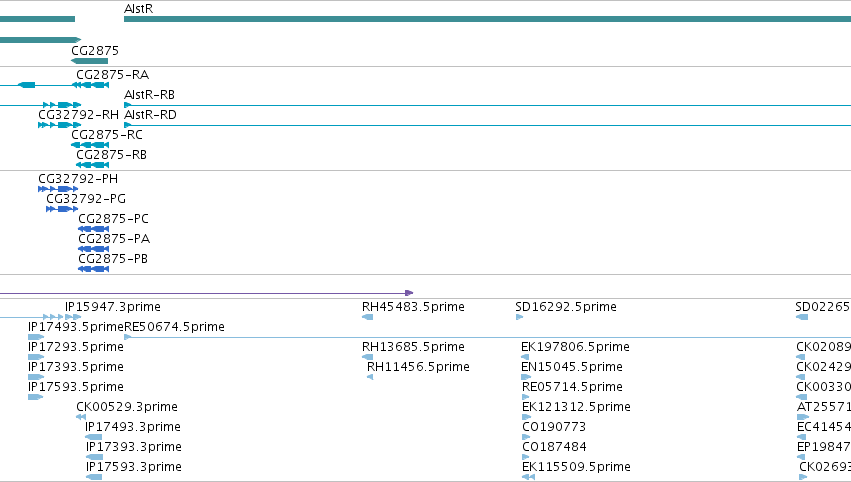Click the IP17493.3prime alignment bar
The image size is (851, 482).
pos(93,437)
